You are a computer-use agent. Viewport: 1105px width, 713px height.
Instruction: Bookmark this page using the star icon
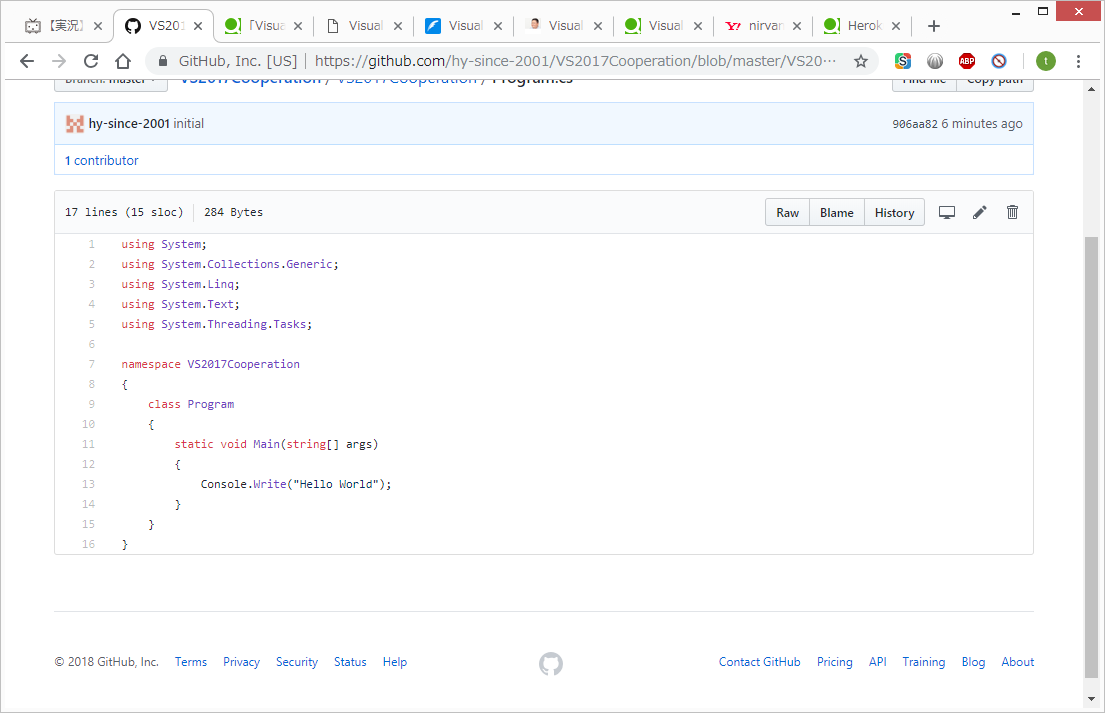coord(860,60)
